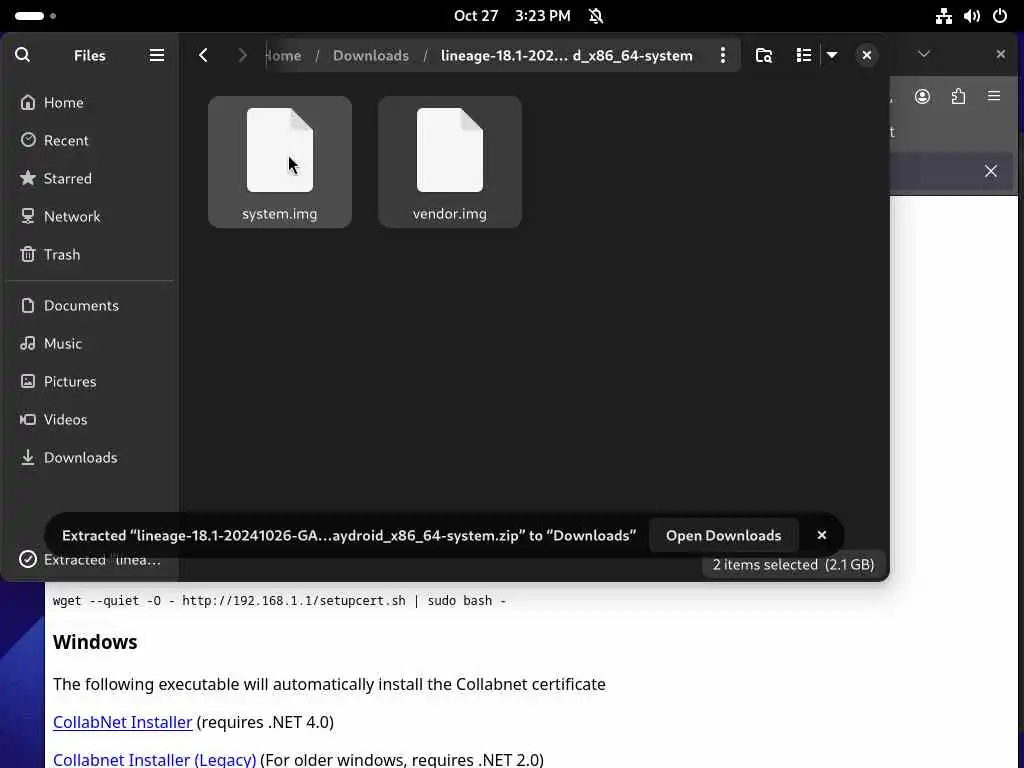Click the search-in-folder icon
1024x768 pixels.
[x=763, y=55]
